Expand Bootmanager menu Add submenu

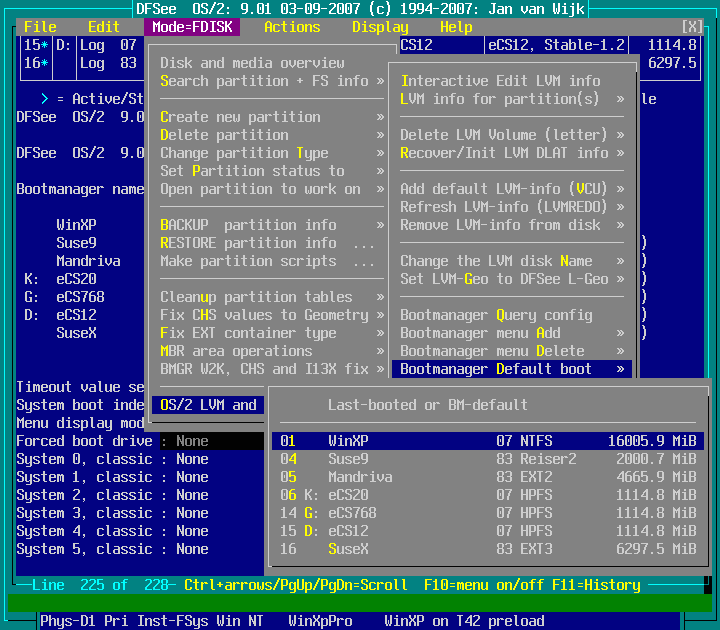click(511, 333)
